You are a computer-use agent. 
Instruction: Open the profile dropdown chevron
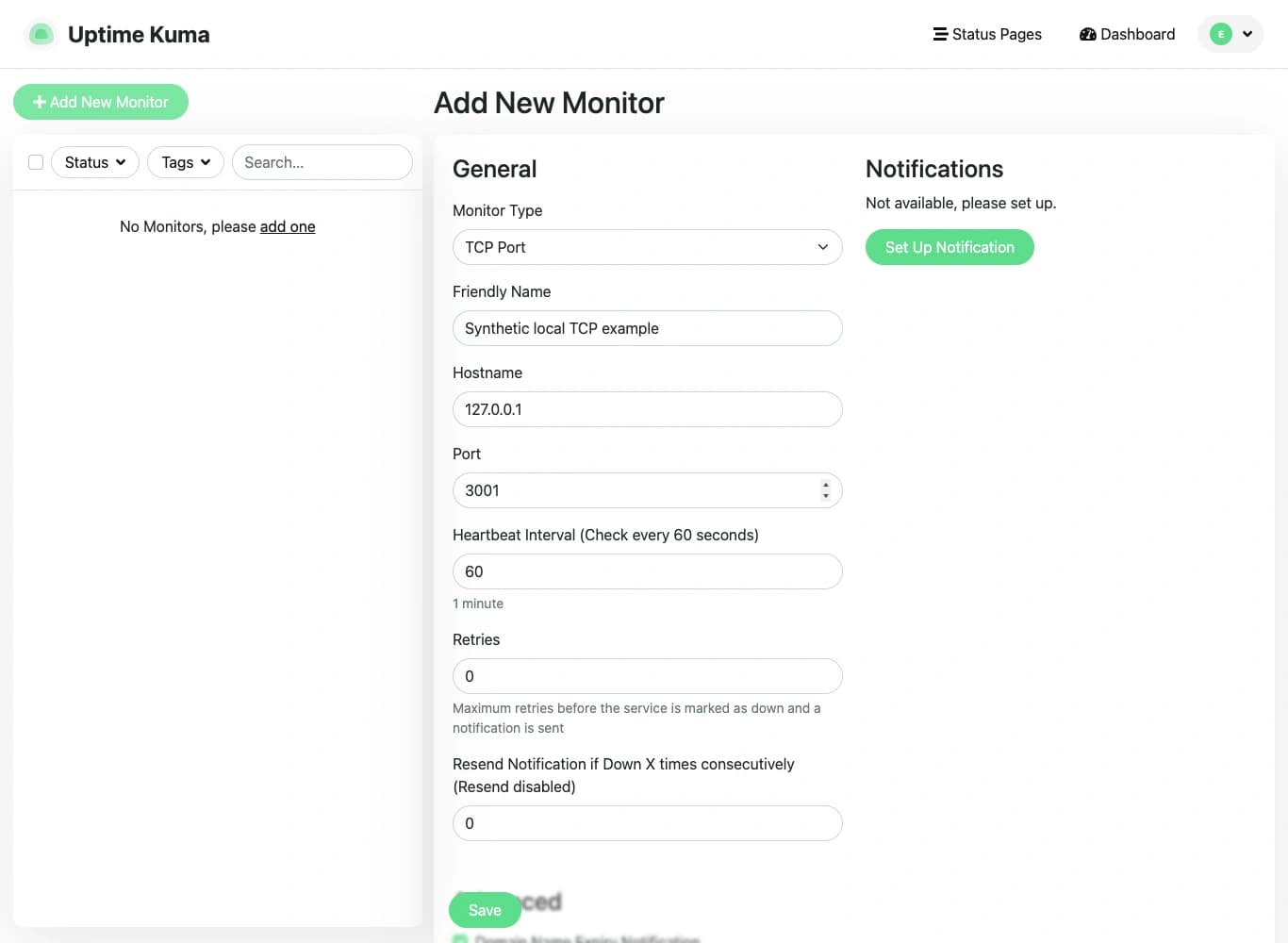coord(1247,34)
